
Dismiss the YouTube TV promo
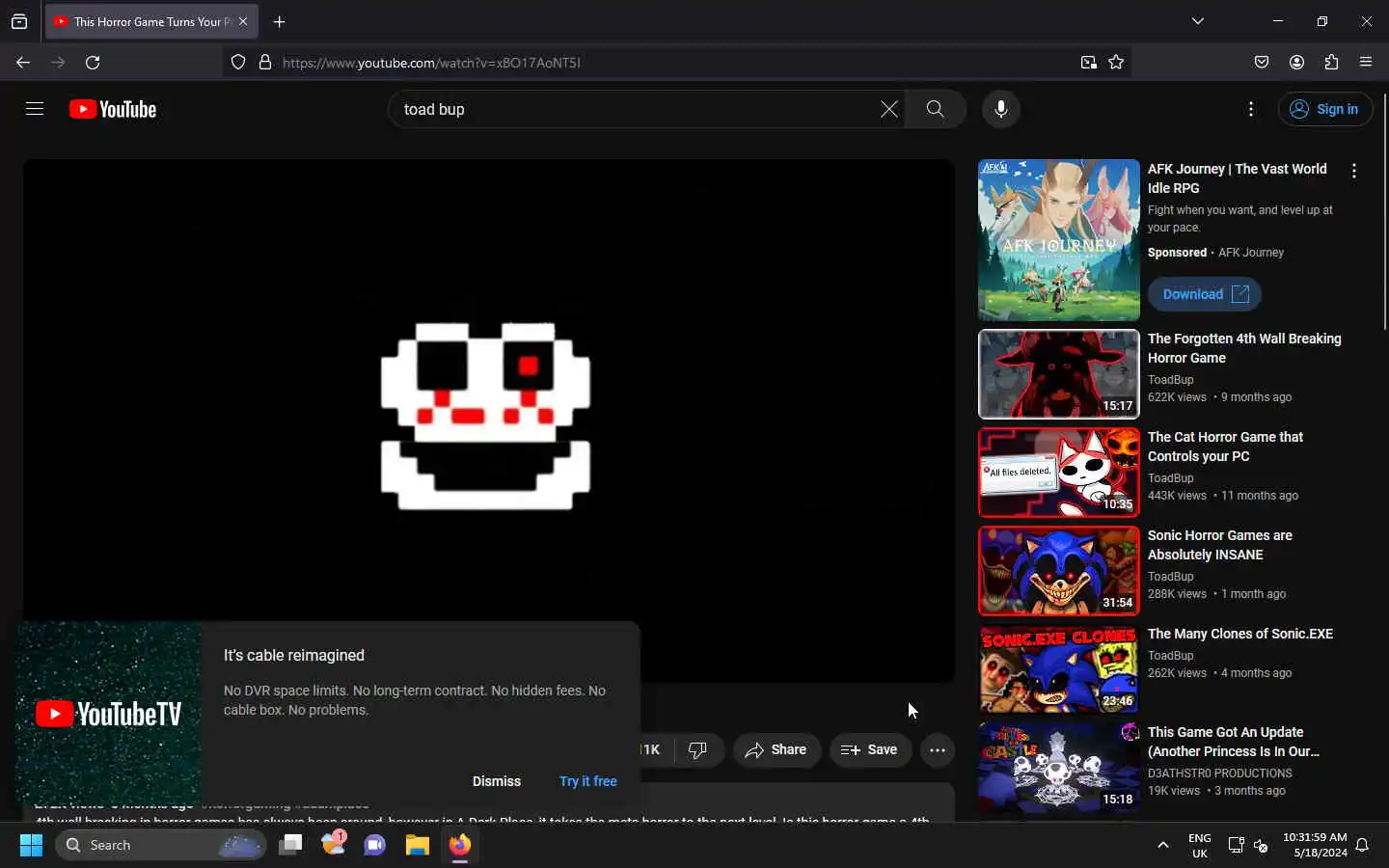click(x=497, y=781)
